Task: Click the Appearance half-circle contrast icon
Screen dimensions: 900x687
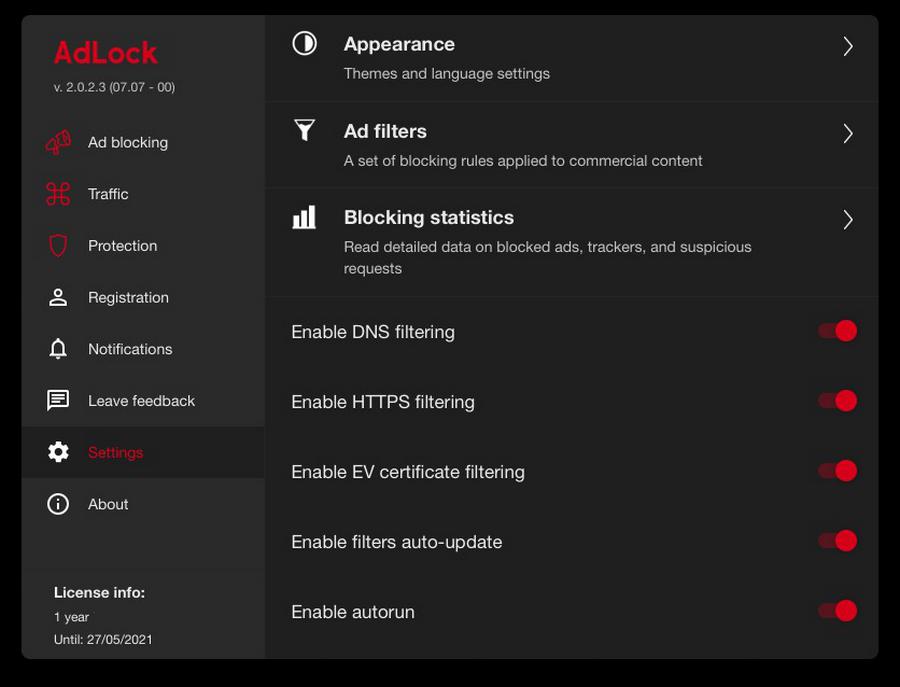Action: pyautogui.click(x=304, y=43)
